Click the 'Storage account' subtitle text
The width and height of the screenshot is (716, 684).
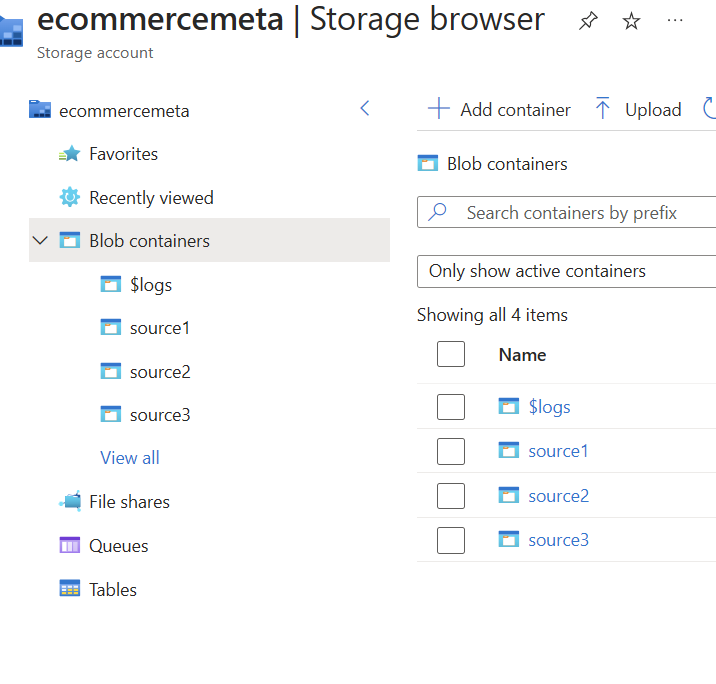coord(95,53)
